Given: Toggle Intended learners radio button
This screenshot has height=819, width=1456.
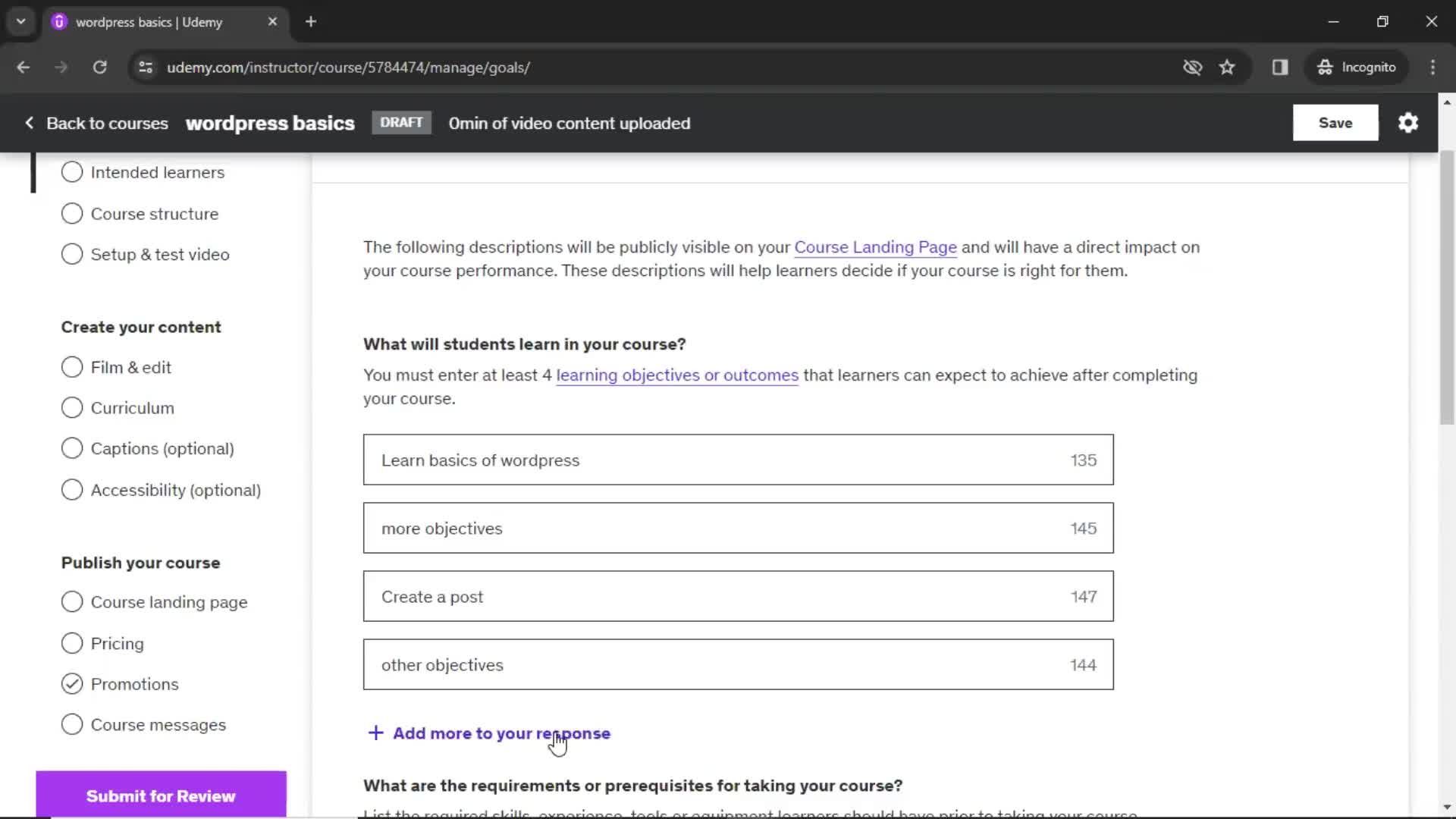Looking at the screenshot, I should tap(72, 172).
